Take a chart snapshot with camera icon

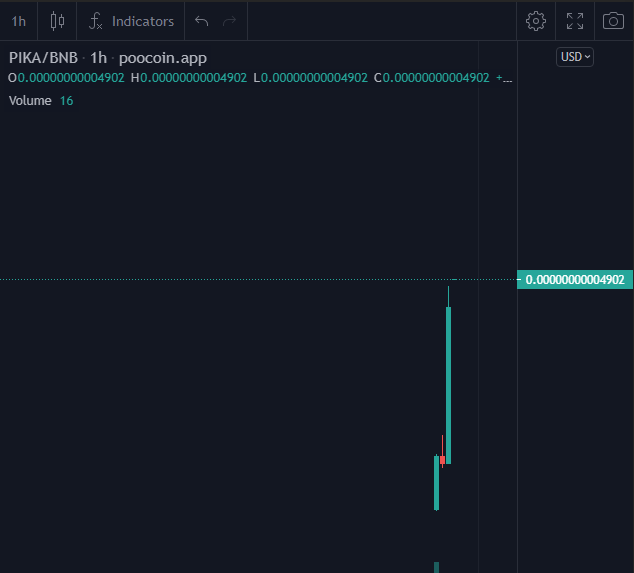coord(613,21)
